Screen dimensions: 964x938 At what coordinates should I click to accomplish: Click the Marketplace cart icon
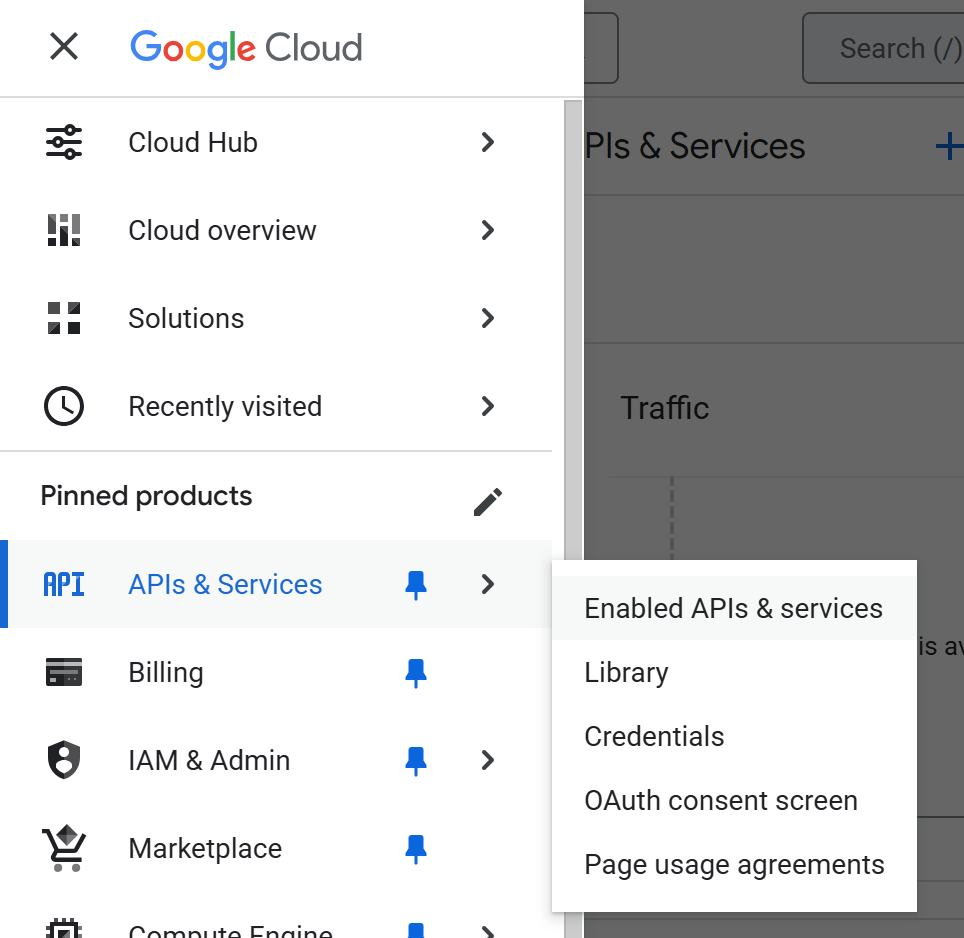click(64, 849)
